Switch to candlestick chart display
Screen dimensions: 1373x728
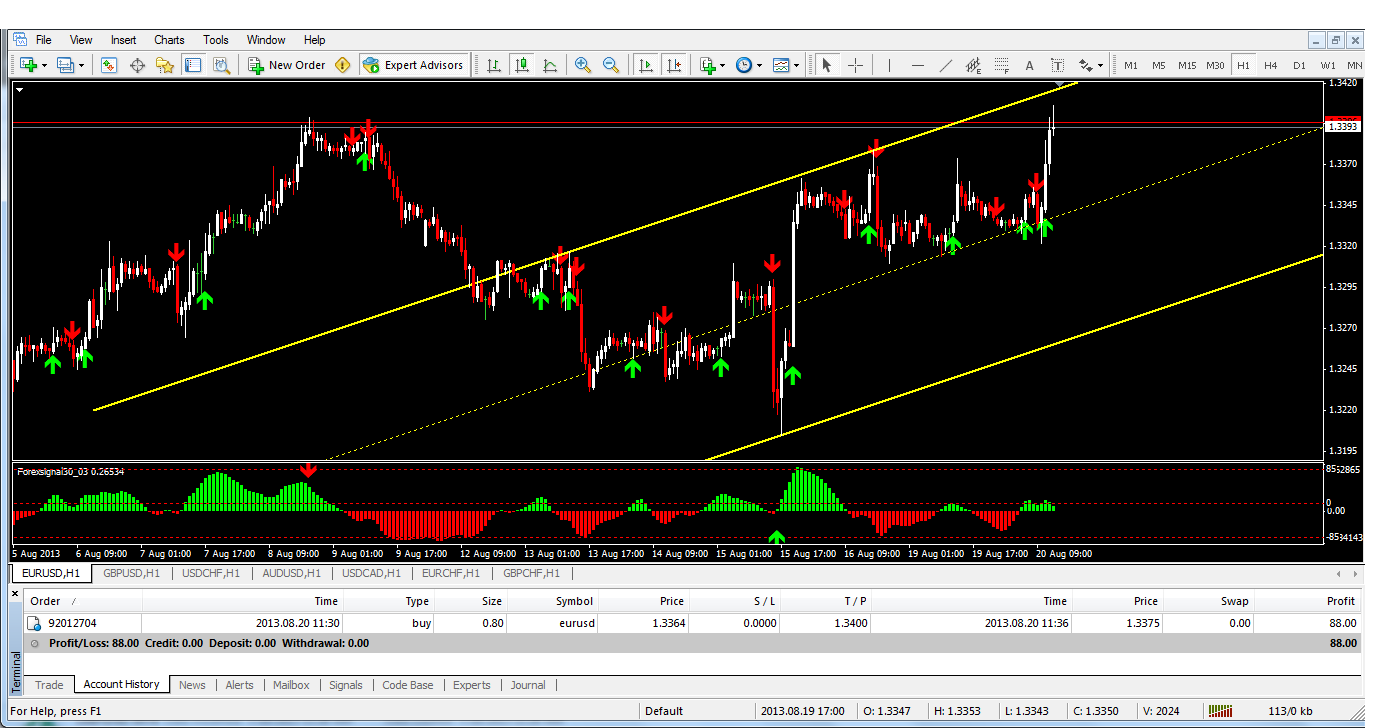click(522, 65)
